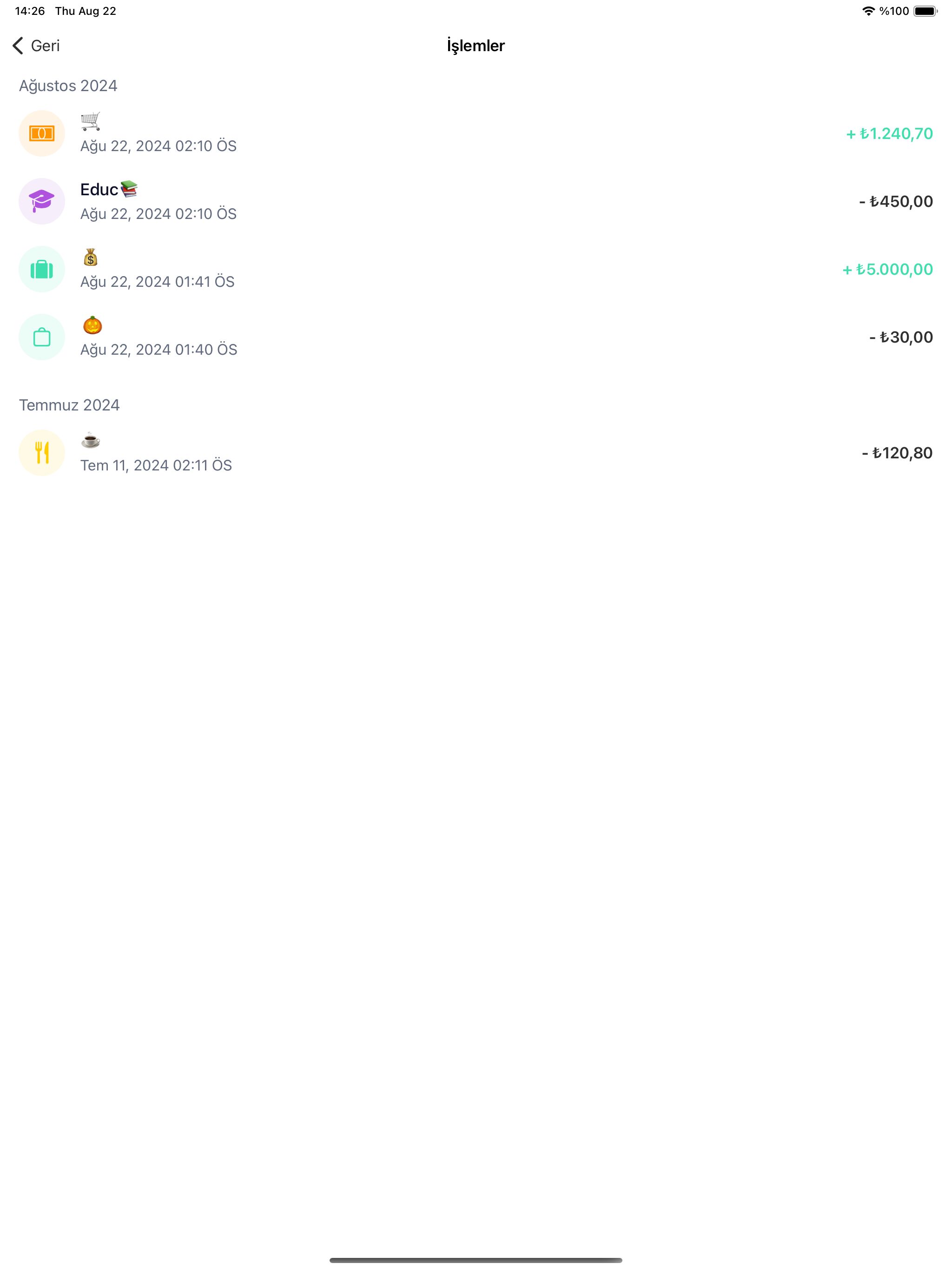This screenshot has height=1270, width=952.
Task: Open the +₺1.240,70 income transaction
Action: (889, 134)
